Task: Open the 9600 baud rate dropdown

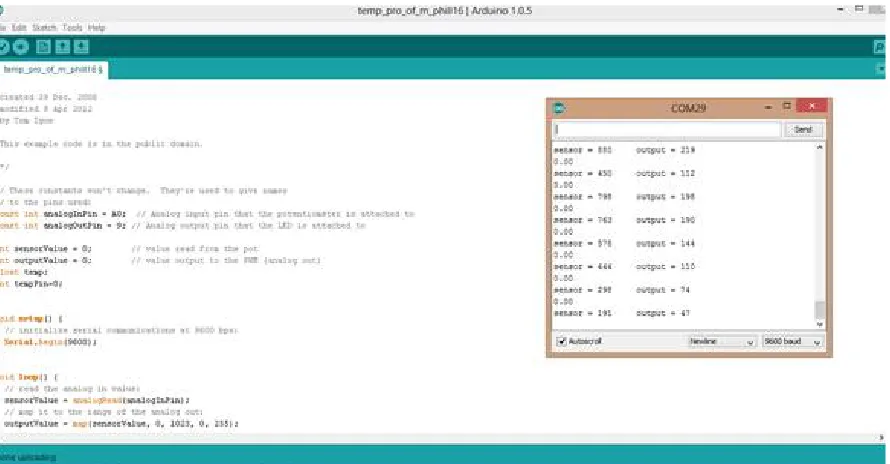Action: pyautogui.click(x=792, y=341)
